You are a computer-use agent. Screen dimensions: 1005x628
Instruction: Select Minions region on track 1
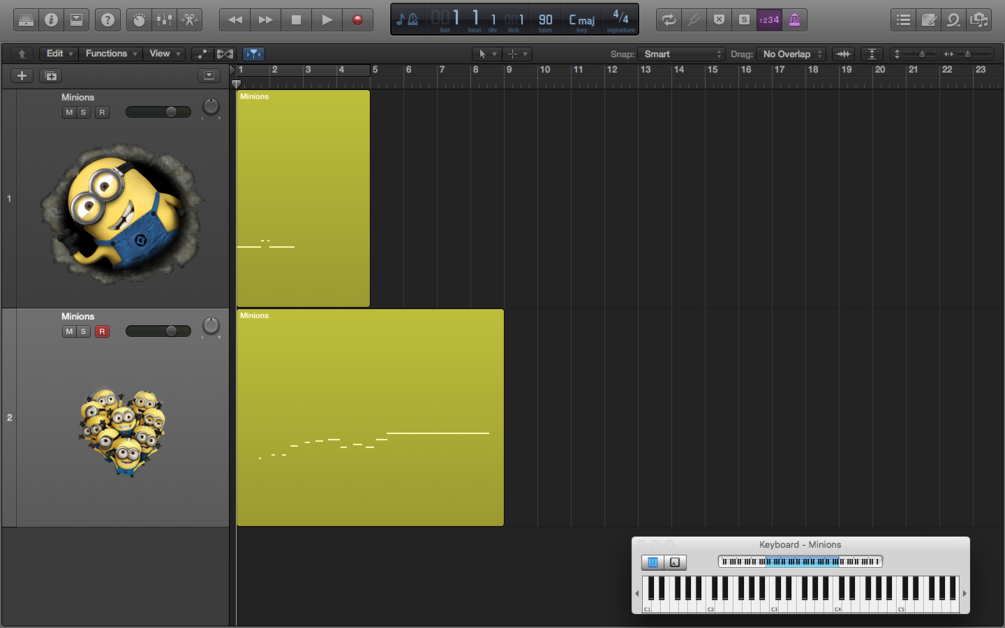303,198
